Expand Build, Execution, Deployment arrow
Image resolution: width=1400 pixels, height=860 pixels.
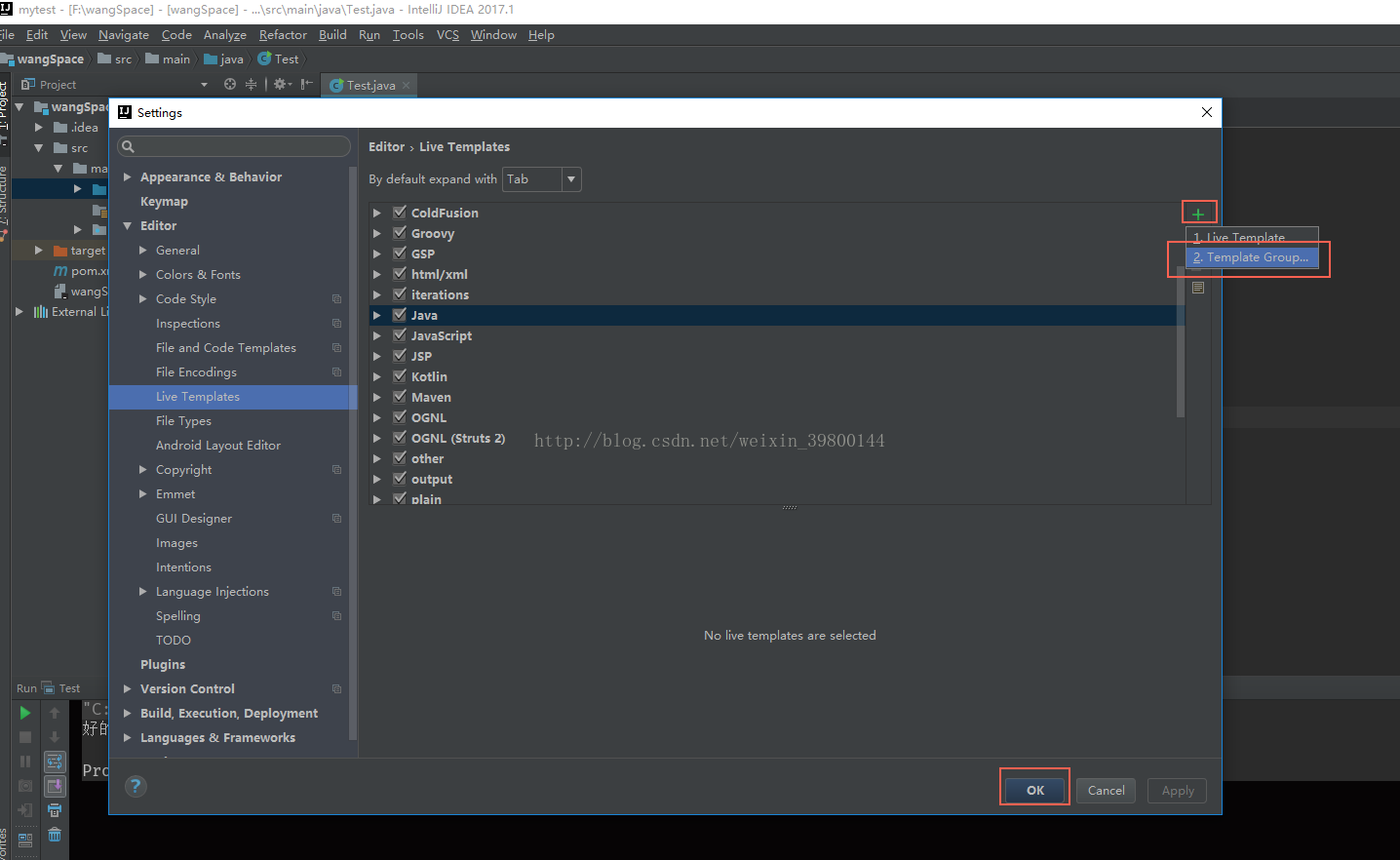point(127,714)
